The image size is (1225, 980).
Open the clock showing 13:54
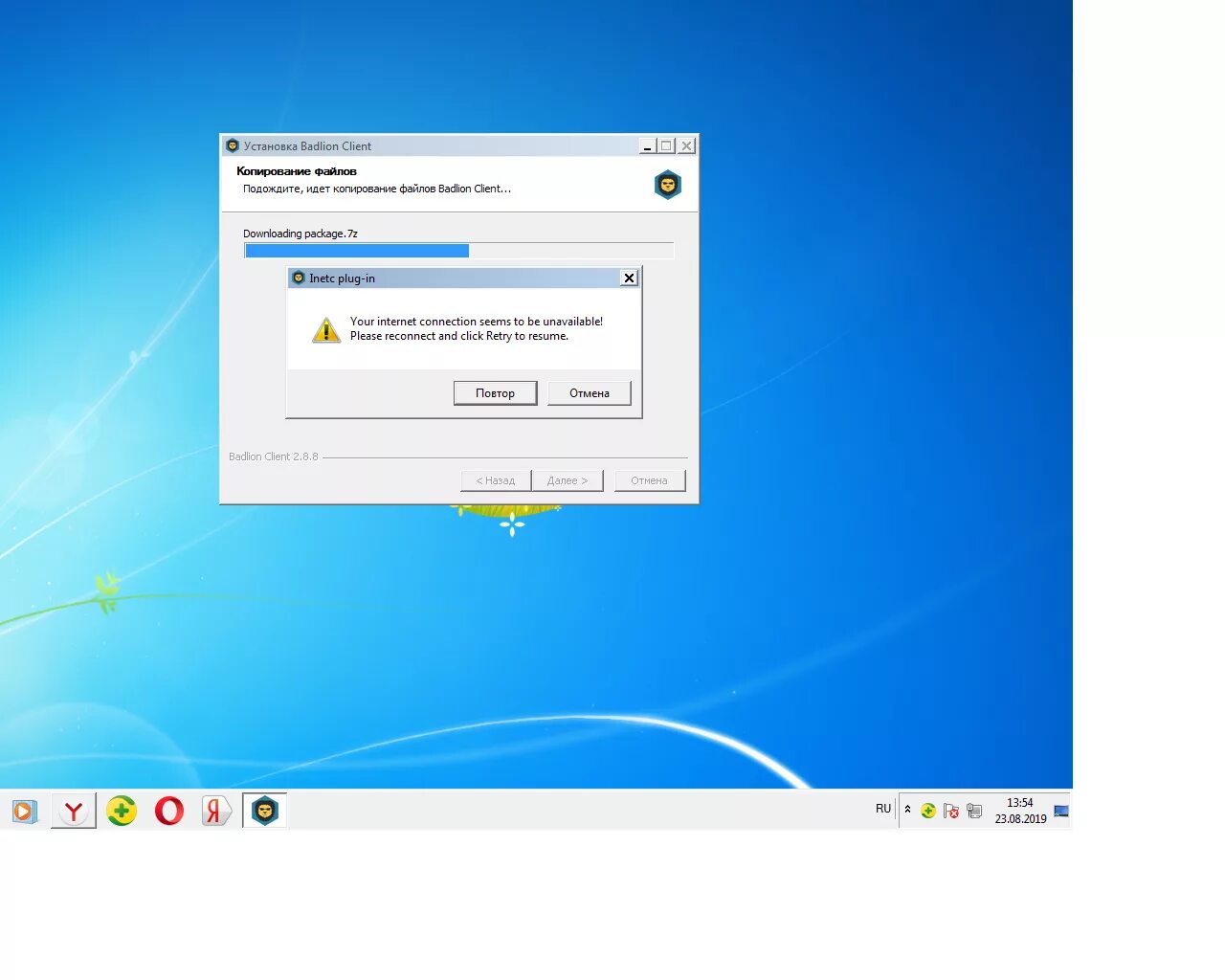(x=1020, y=811)
